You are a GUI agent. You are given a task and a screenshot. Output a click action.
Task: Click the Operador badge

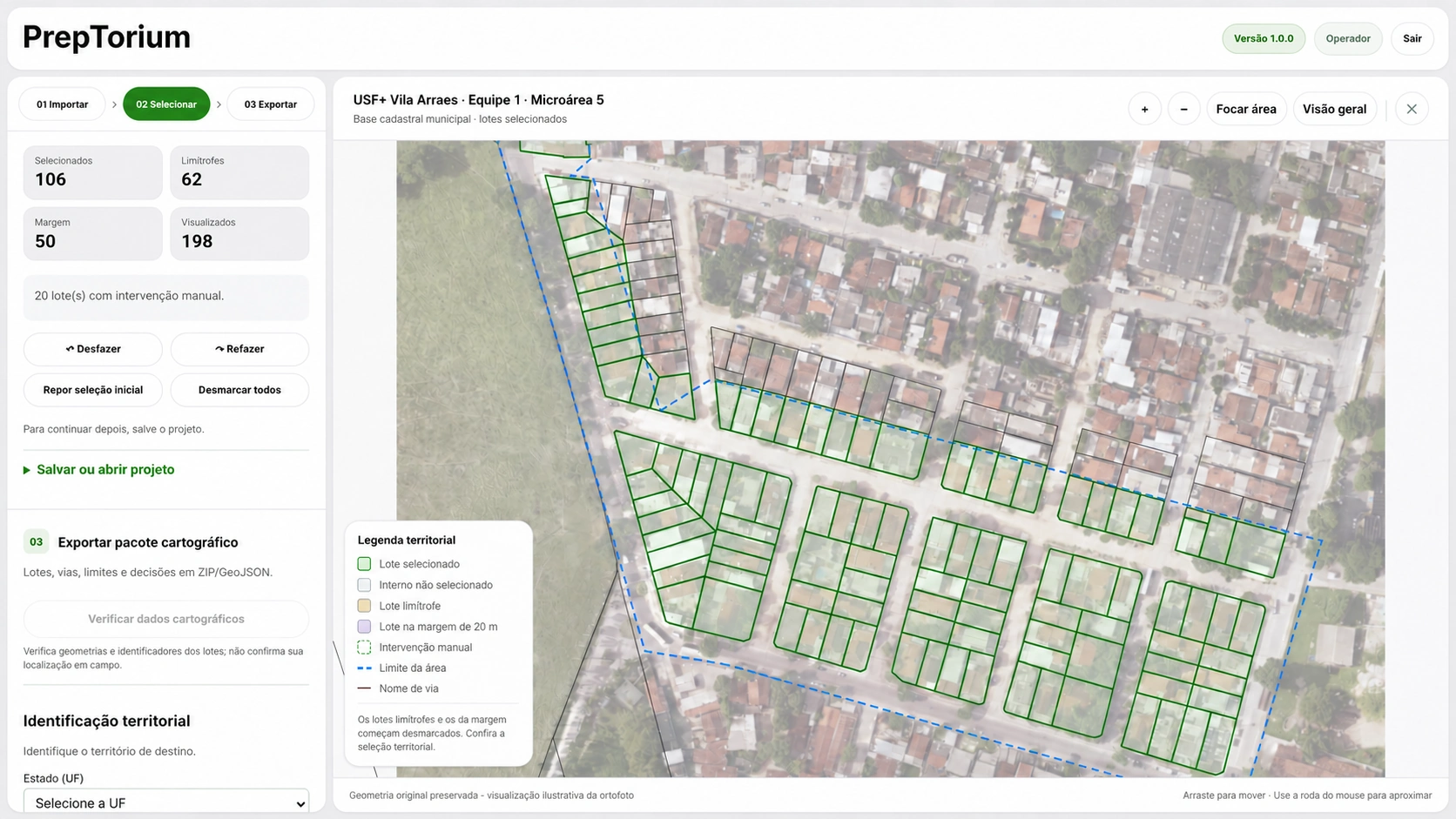[x=1348, y=38]
